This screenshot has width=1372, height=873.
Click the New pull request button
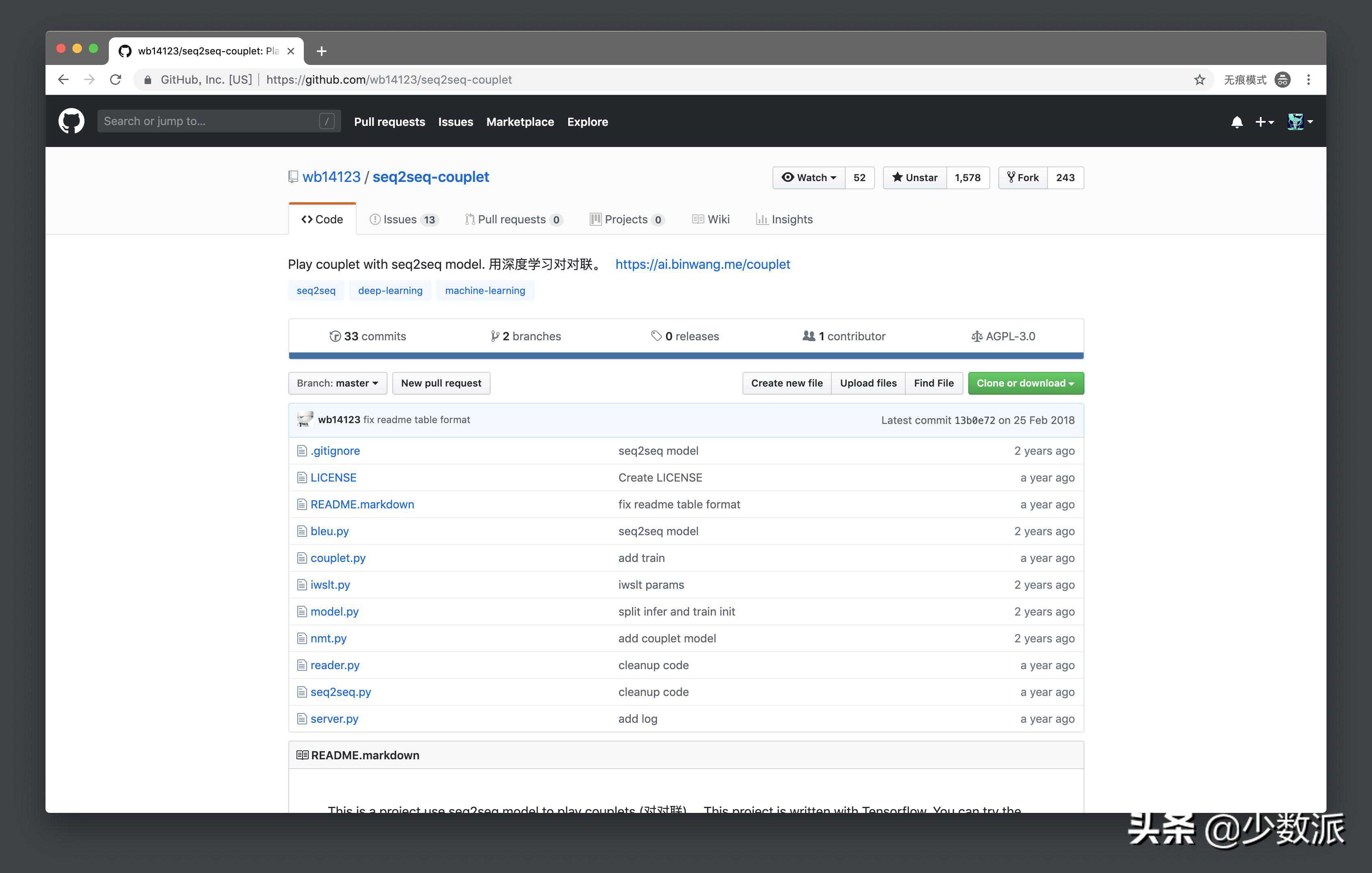440,383
